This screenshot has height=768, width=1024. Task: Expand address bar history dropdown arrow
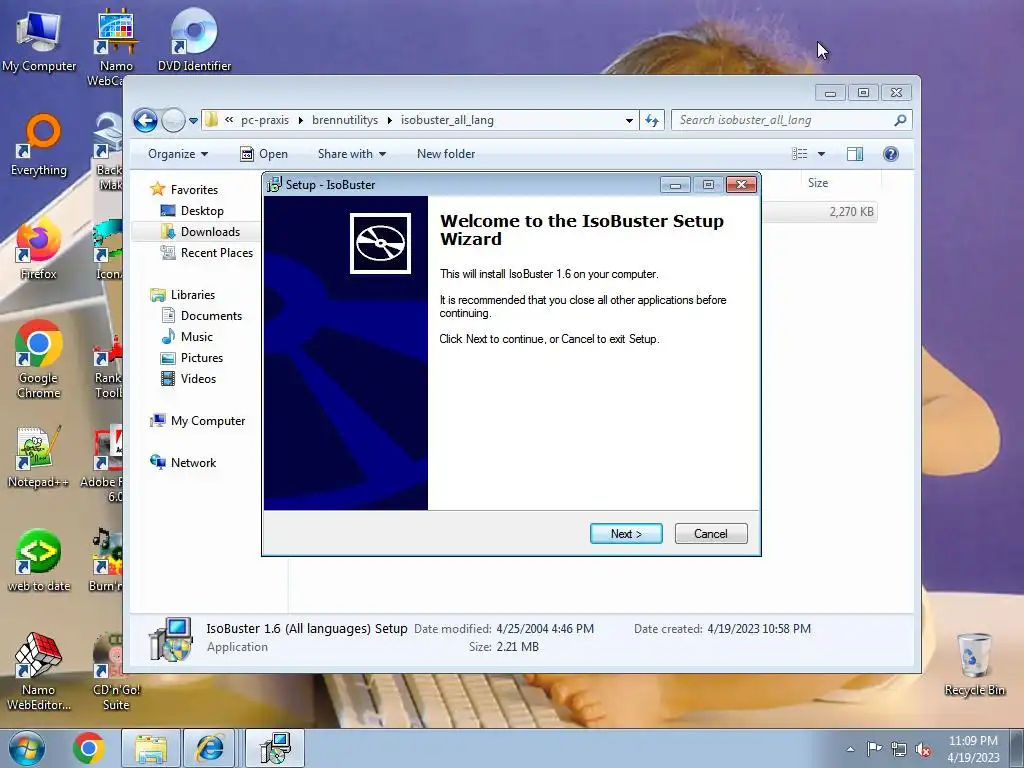tap(629, 120)
